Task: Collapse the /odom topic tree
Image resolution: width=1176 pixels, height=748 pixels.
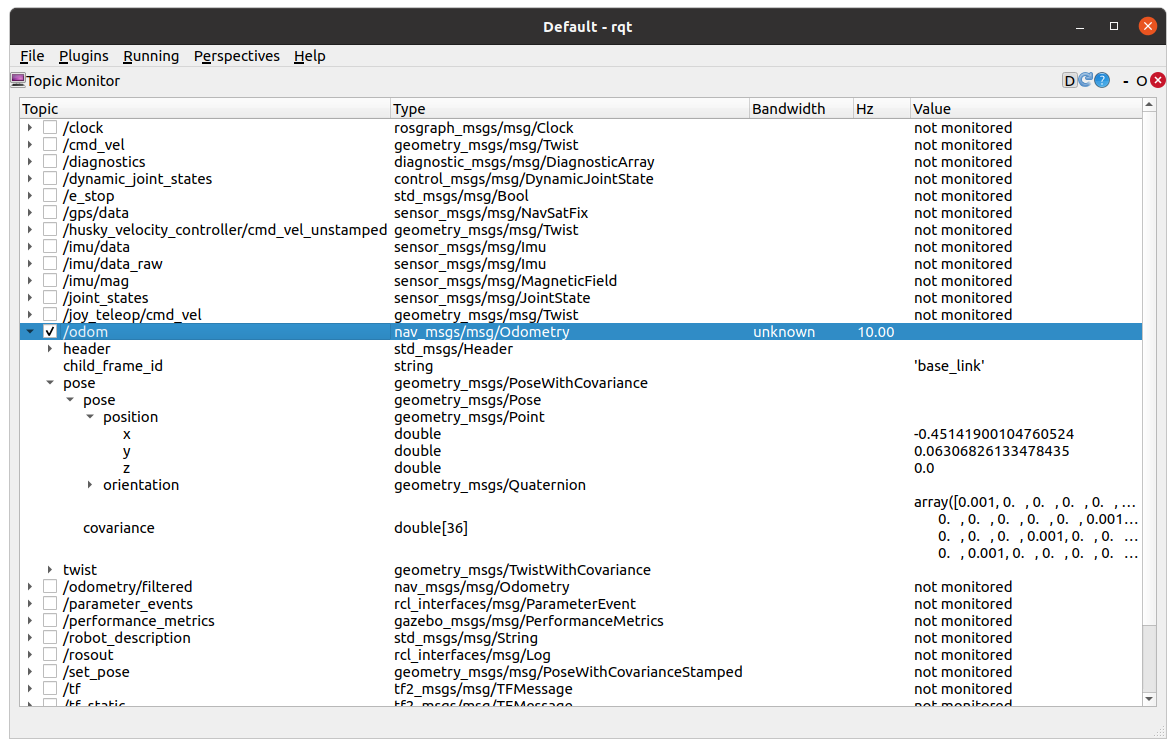Action: point(30,332)
